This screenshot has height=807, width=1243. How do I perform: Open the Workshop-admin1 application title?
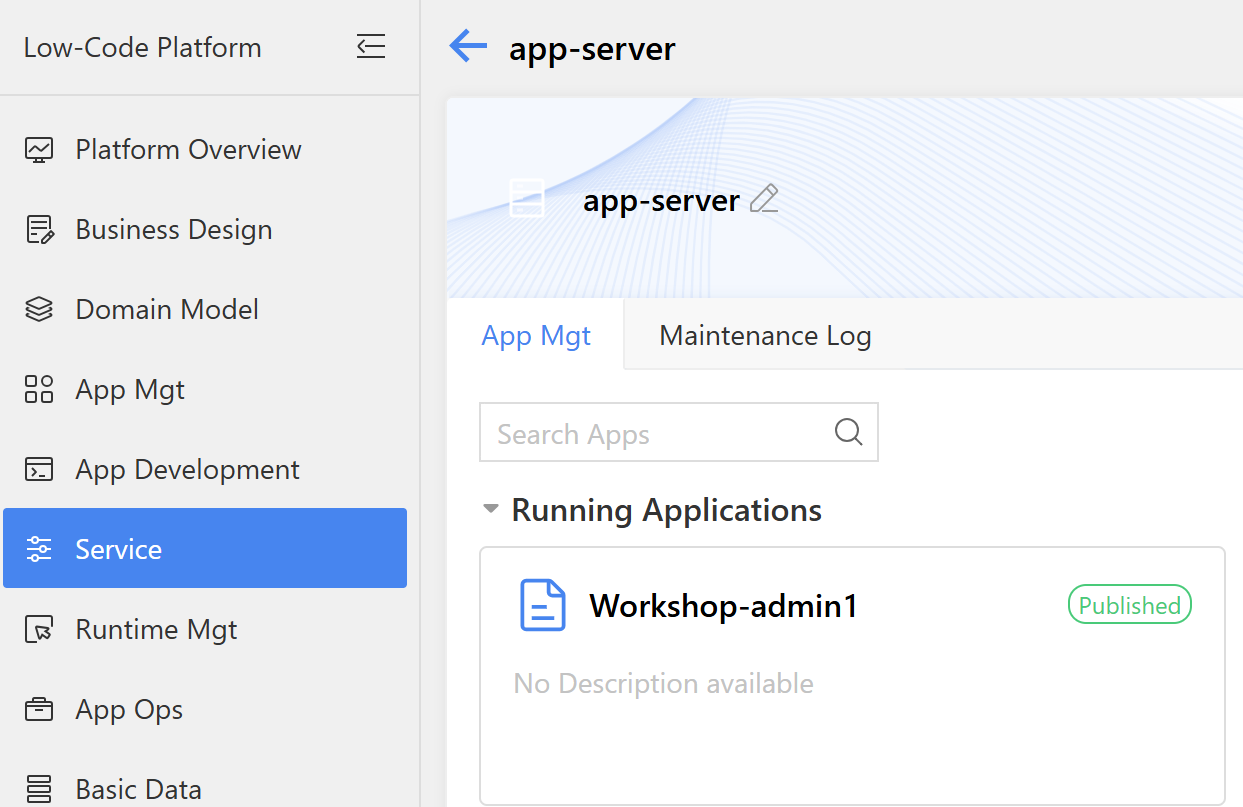(x=723, y=606)
